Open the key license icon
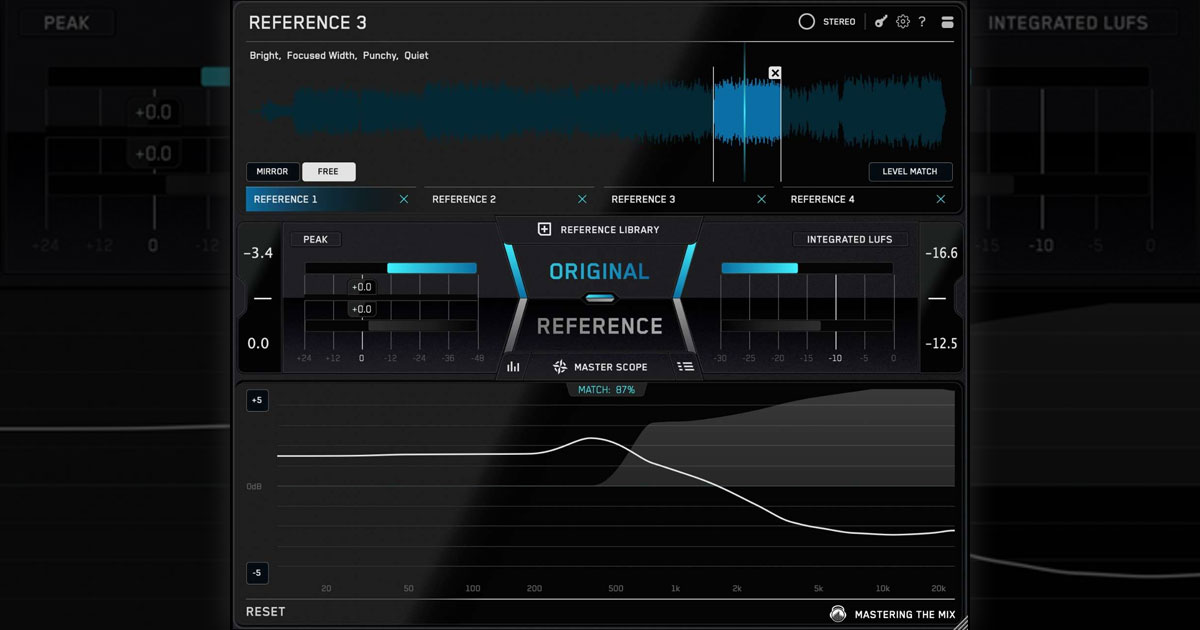 (x=881, y=21)
